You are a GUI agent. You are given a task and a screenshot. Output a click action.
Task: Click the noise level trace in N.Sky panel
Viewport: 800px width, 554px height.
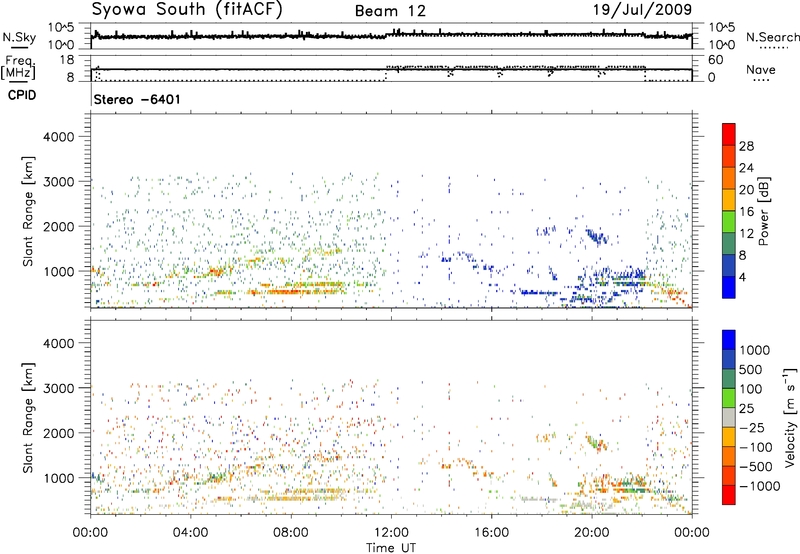click(x=391, y=36)
